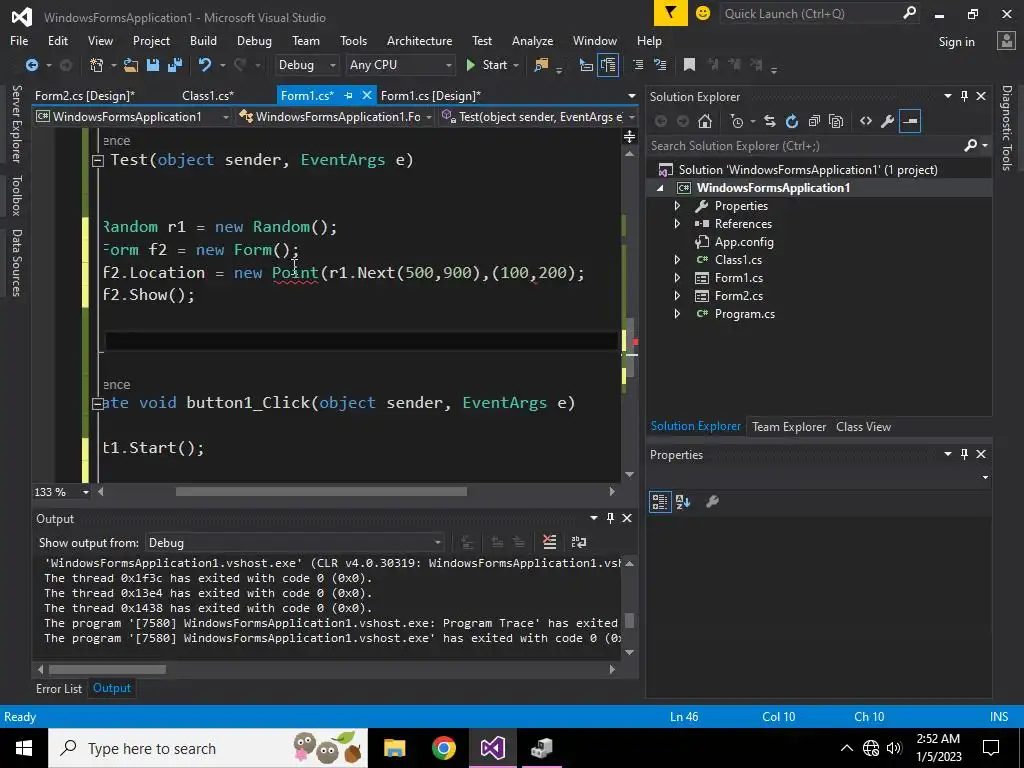The width and height of the screenshot is (1024, 768).
Task: Open the Start button dropdown arrow
Action: click(x=516, y=65)
